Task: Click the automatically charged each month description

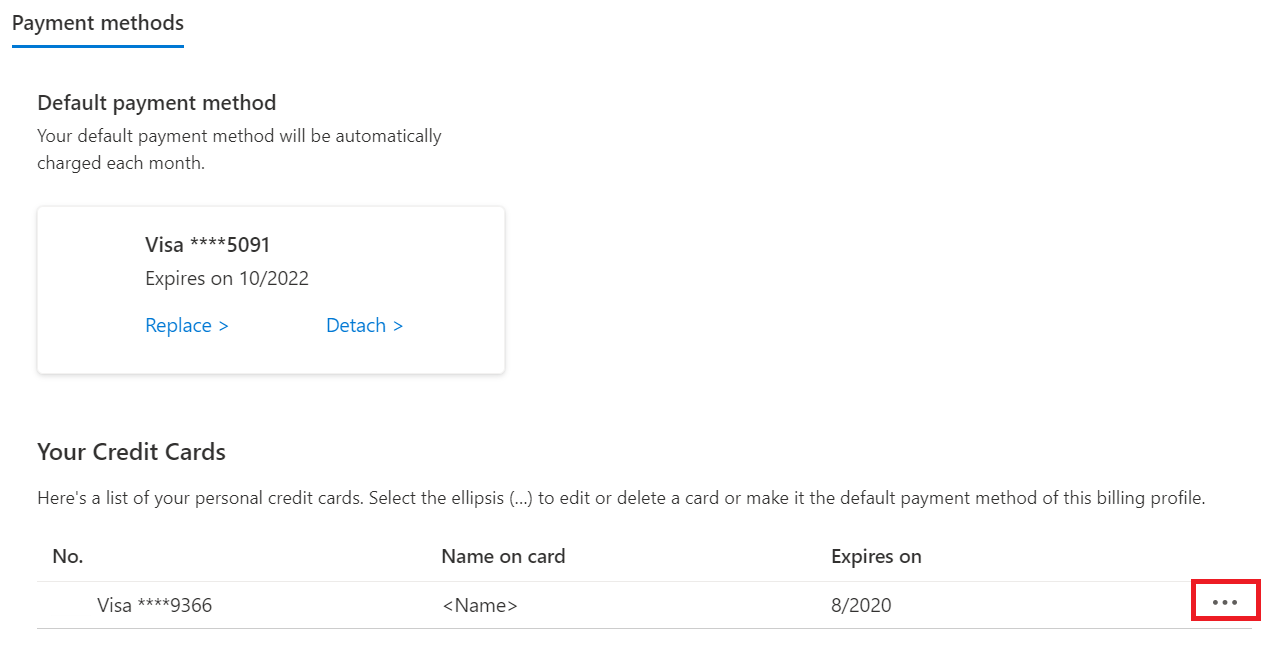Action: coord(239,149)
